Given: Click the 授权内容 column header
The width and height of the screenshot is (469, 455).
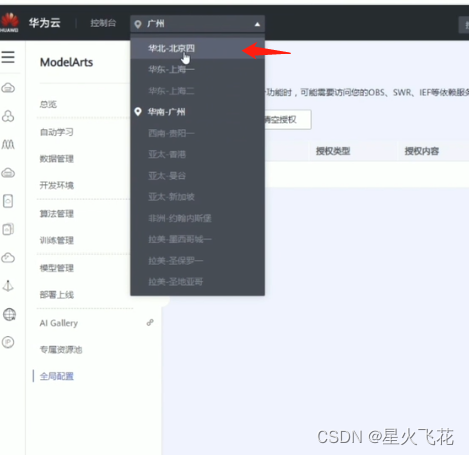Looking at the screenshot, I should (x=422, y=151).
